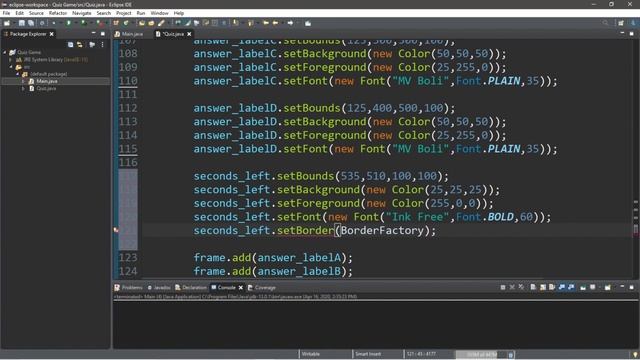Click the Open Perspective icon
This screenshot has height=360, width=640.
click(621, 23)
